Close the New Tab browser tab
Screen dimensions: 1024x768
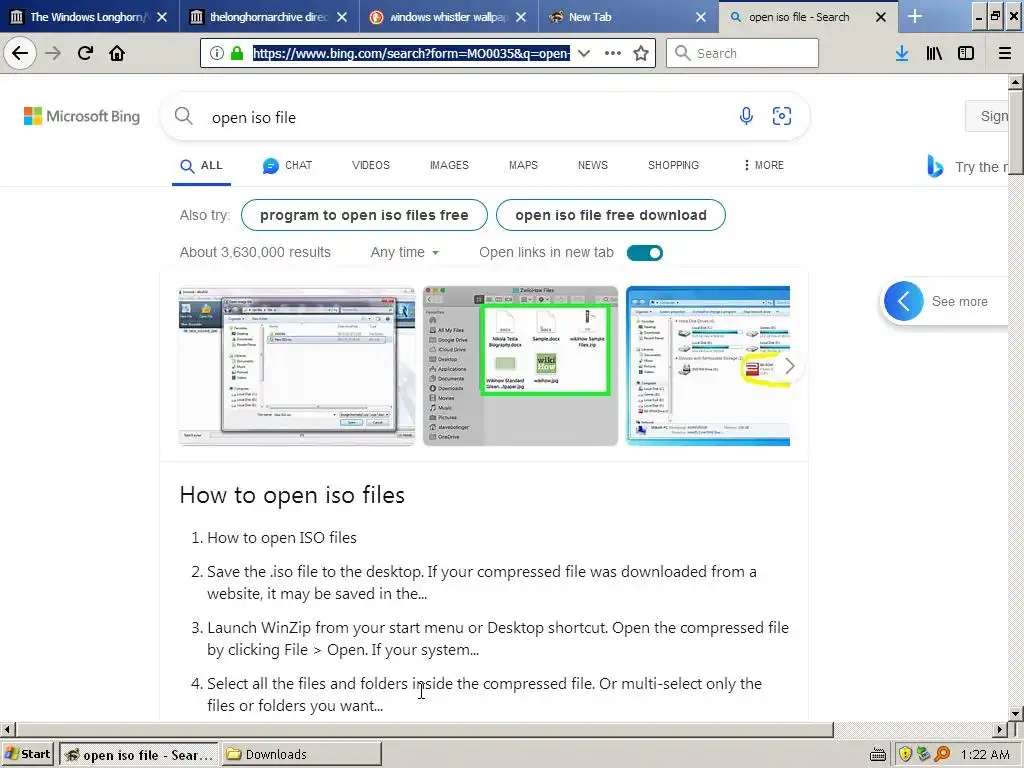click(x=701, y=17)
